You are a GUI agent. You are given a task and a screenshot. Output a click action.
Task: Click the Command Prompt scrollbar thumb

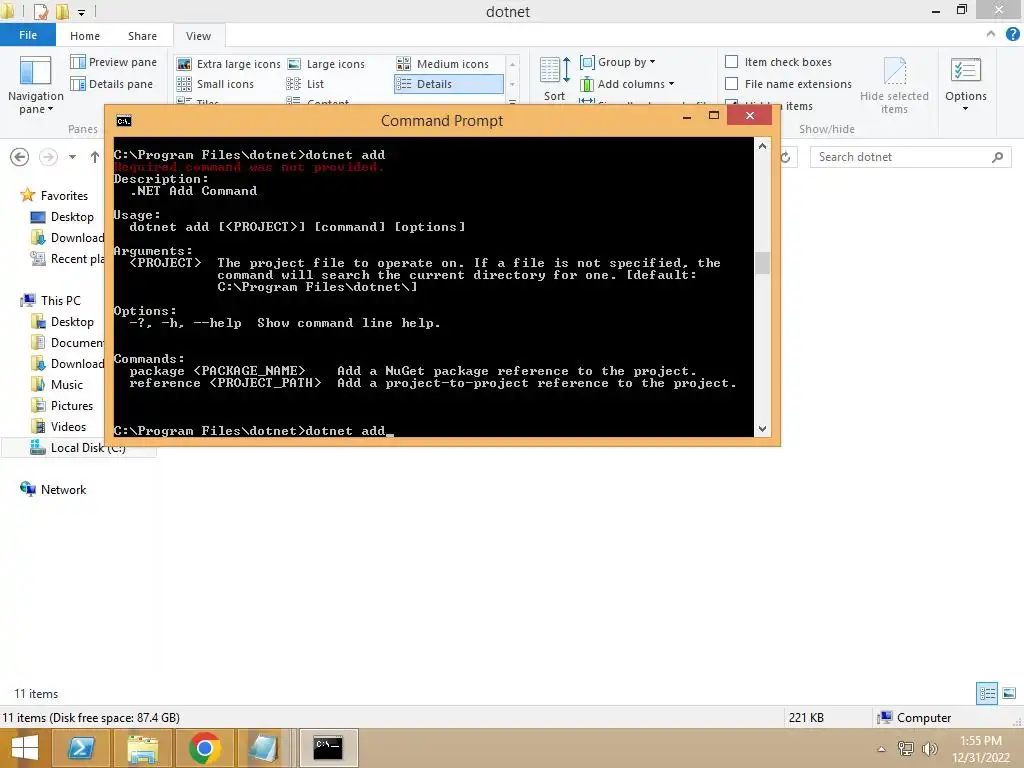point(762,263)
